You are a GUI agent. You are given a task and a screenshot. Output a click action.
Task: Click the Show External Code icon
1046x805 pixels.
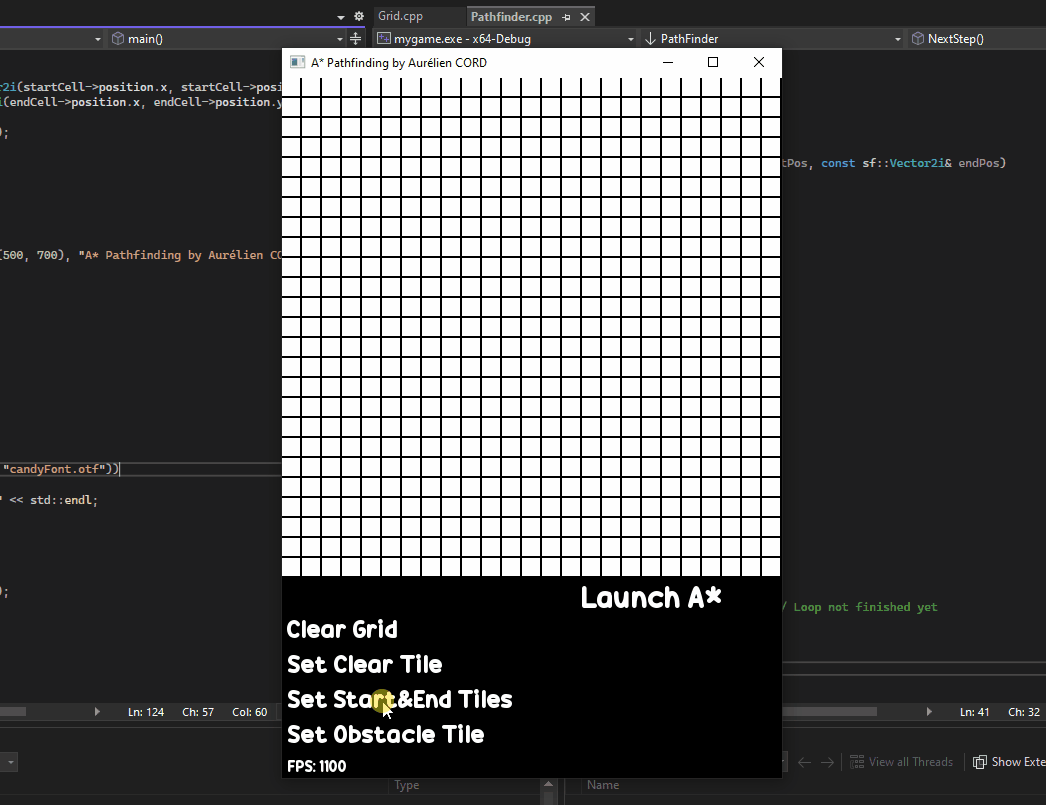coord(980,762)
